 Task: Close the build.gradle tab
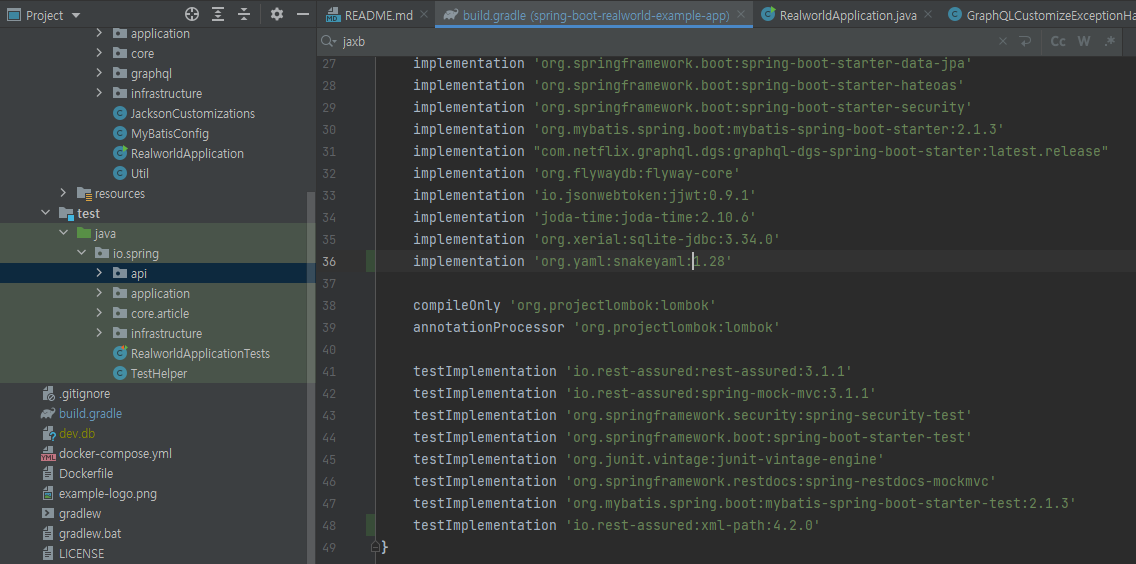(x=740, y=15)
